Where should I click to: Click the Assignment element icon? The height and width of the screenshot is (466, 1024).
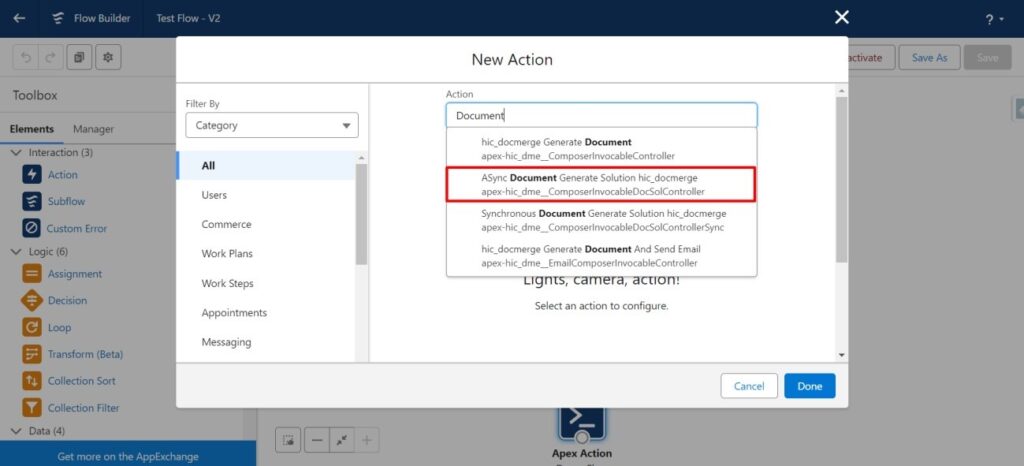pyautogui.click(x=31, y=274)
